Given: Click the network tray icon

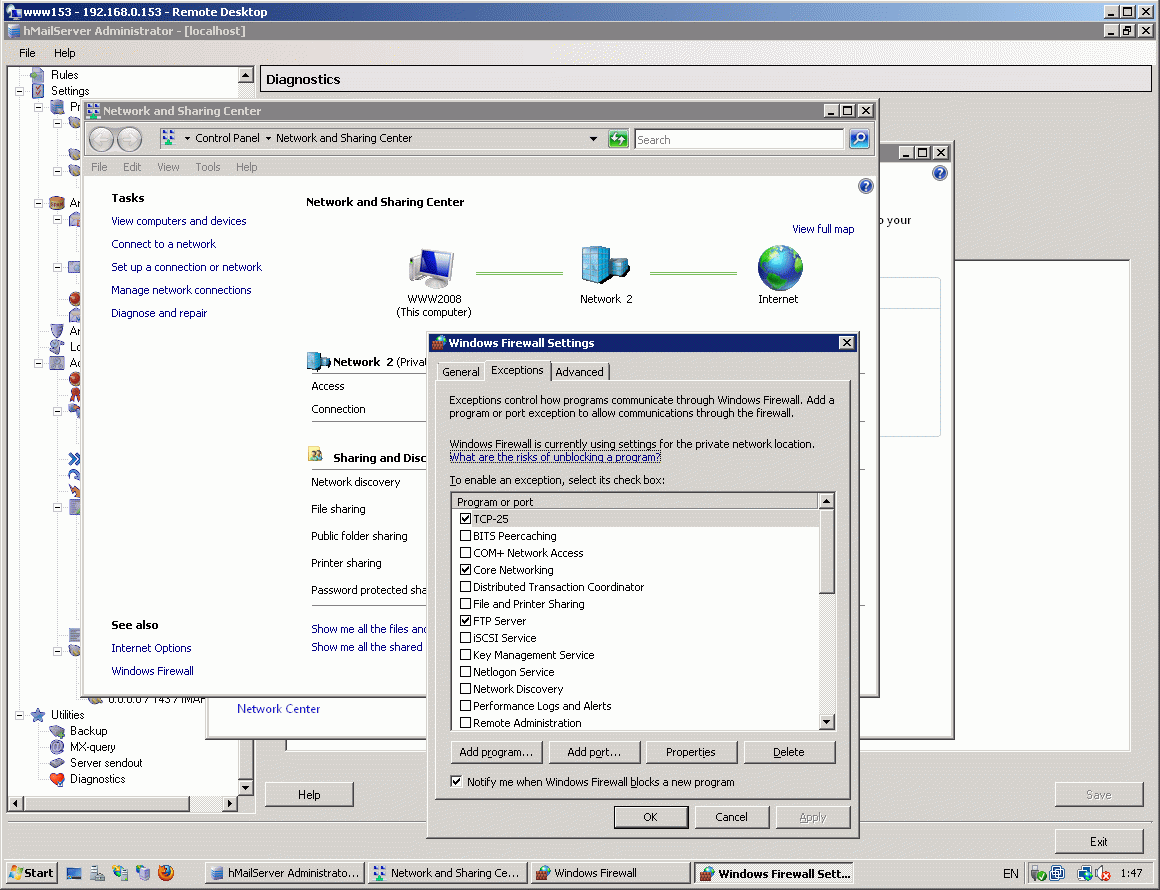Looking at the screenshot, I should click(x=1085, y=874).
